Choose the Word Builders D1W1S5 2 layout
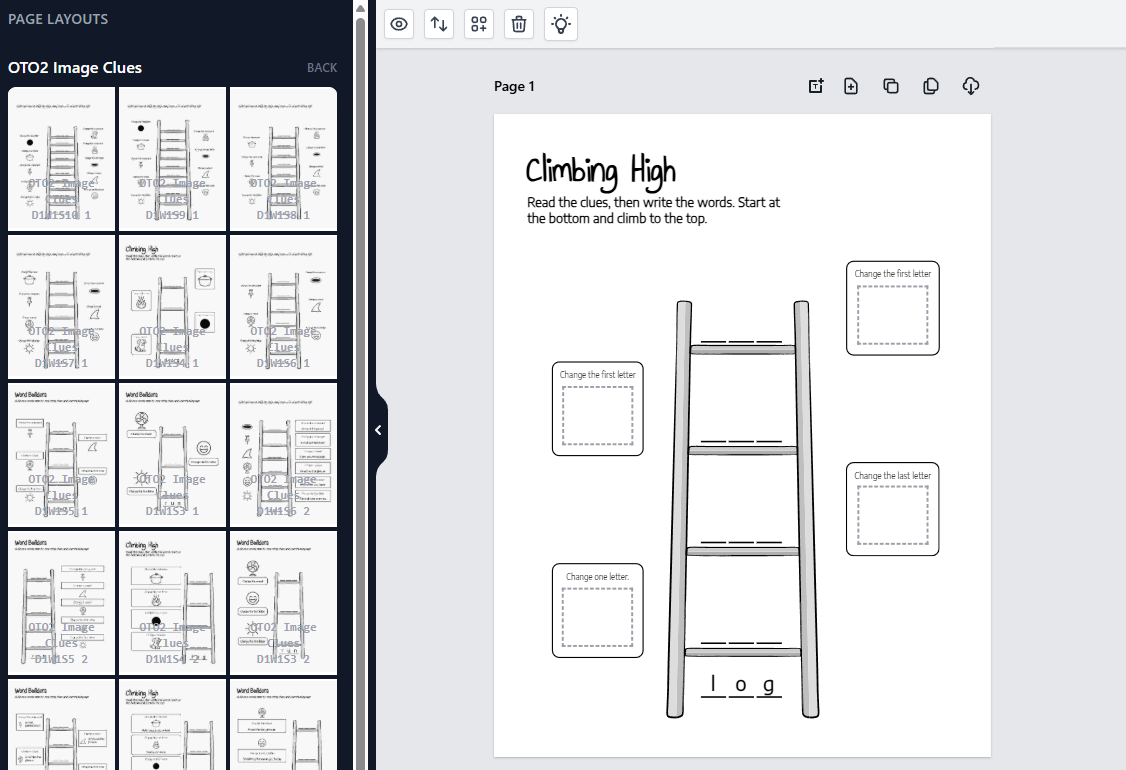 coord(61,601)
